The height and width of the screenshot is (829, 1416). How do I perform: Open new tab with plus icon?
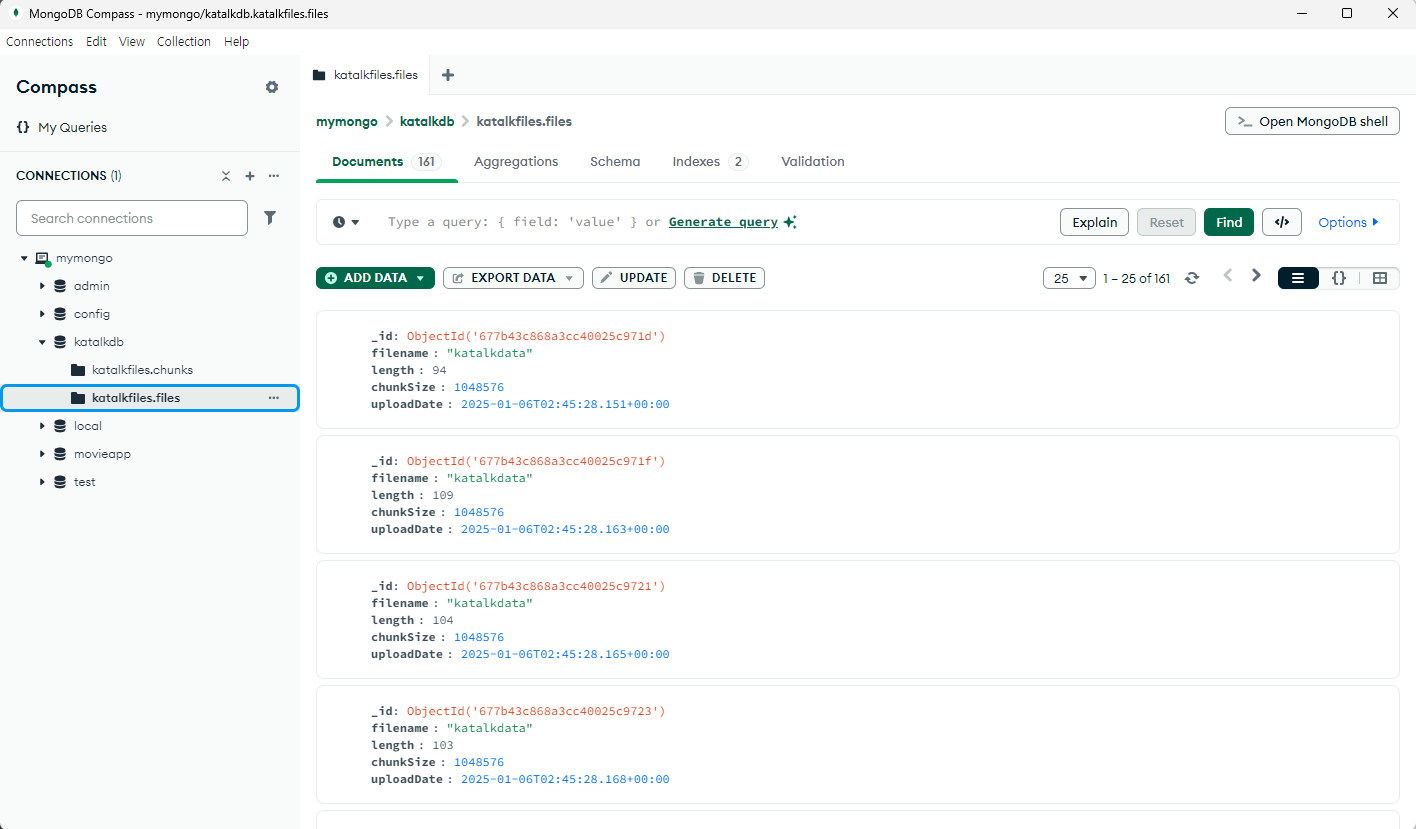pos(448,75)
